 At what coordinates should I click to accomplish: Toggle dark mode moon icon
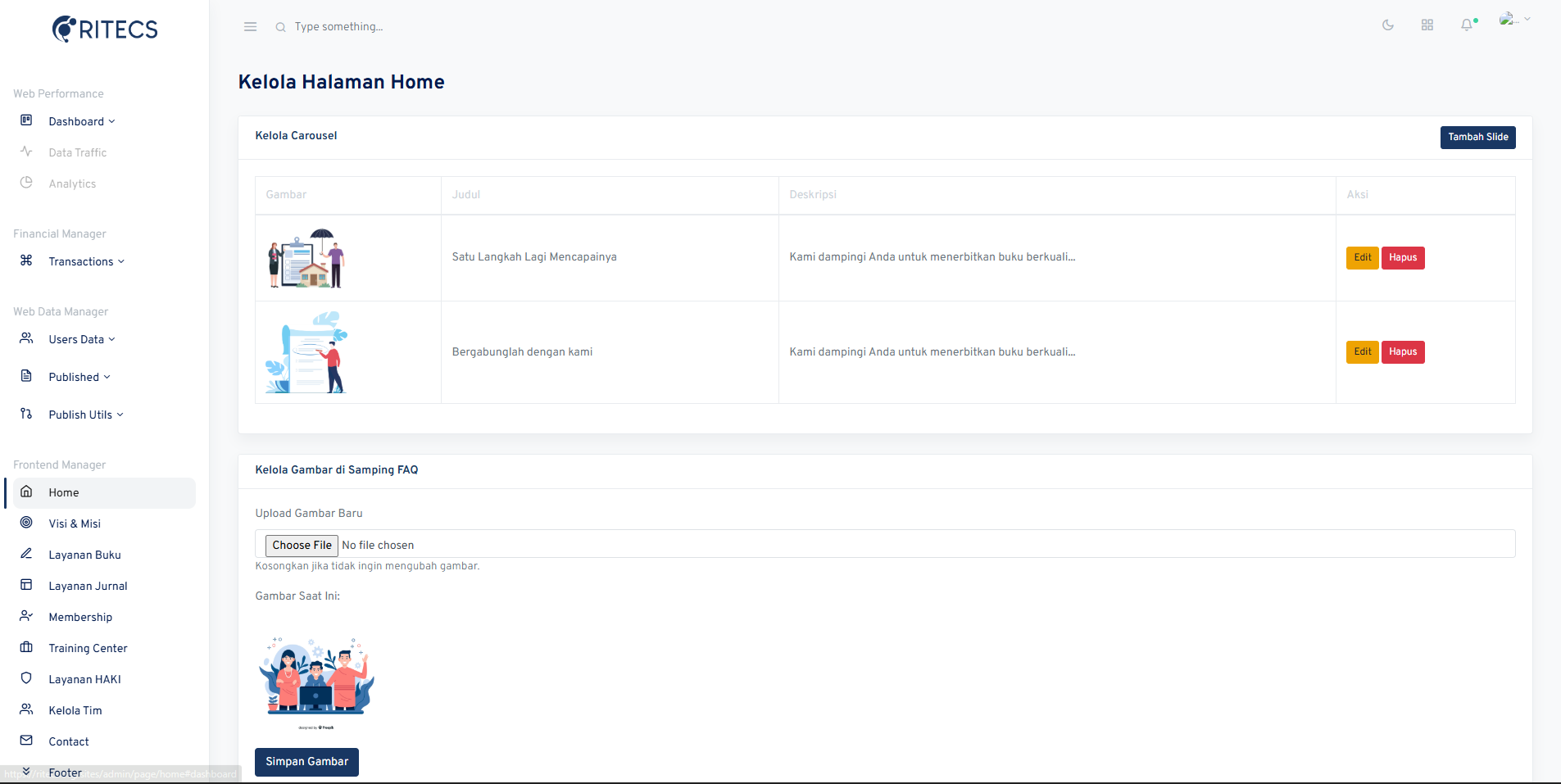point(1387,25)
